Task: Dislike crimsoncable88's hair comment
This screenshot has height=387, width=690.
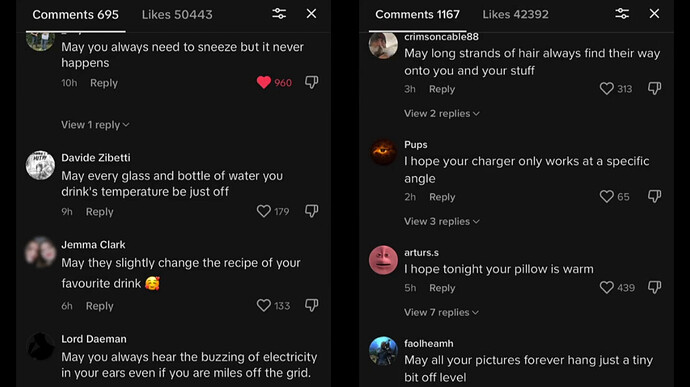Action: [654, 88]
